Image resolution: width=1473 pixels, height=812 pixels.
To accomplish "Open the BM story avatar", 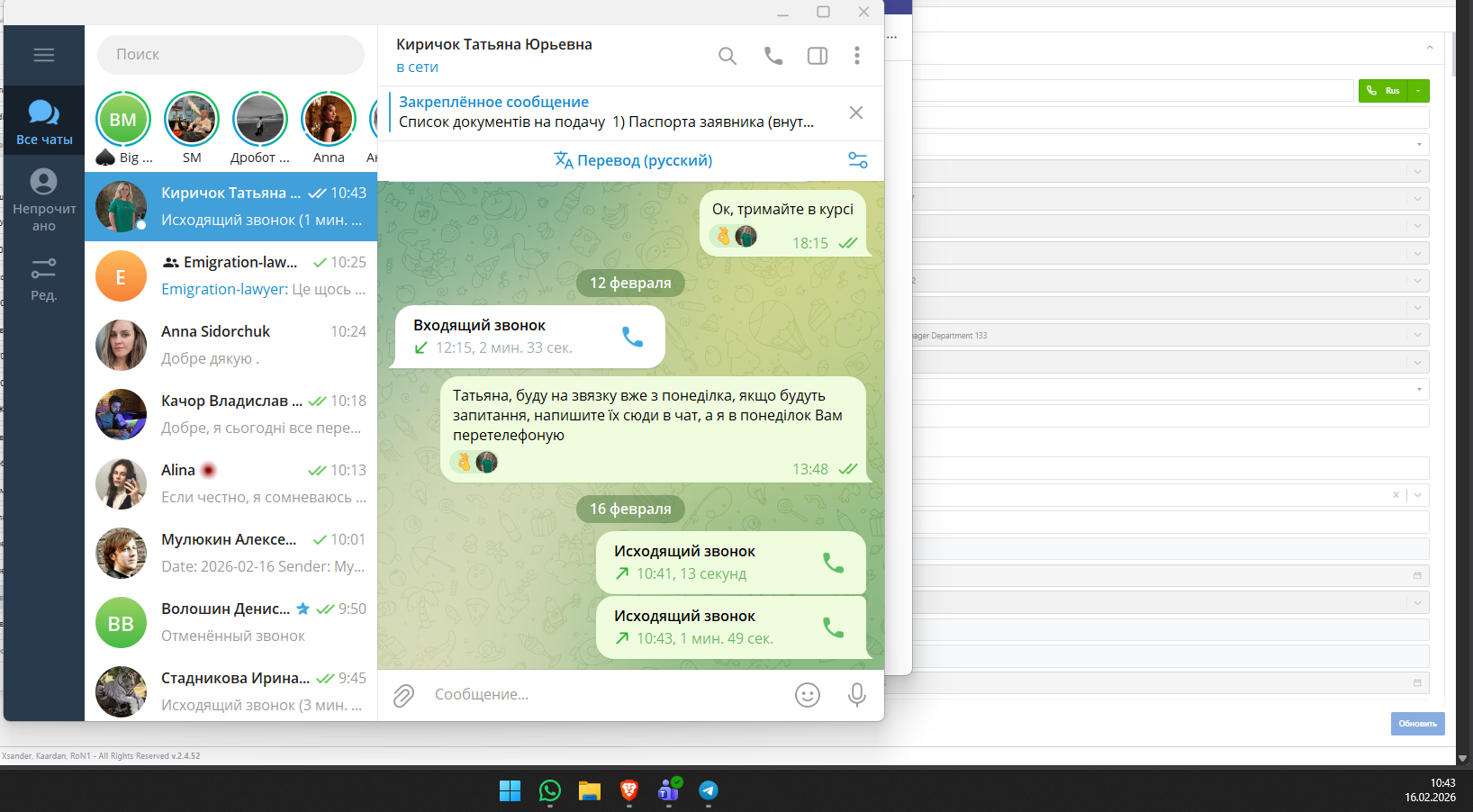I will click(123, 120).
